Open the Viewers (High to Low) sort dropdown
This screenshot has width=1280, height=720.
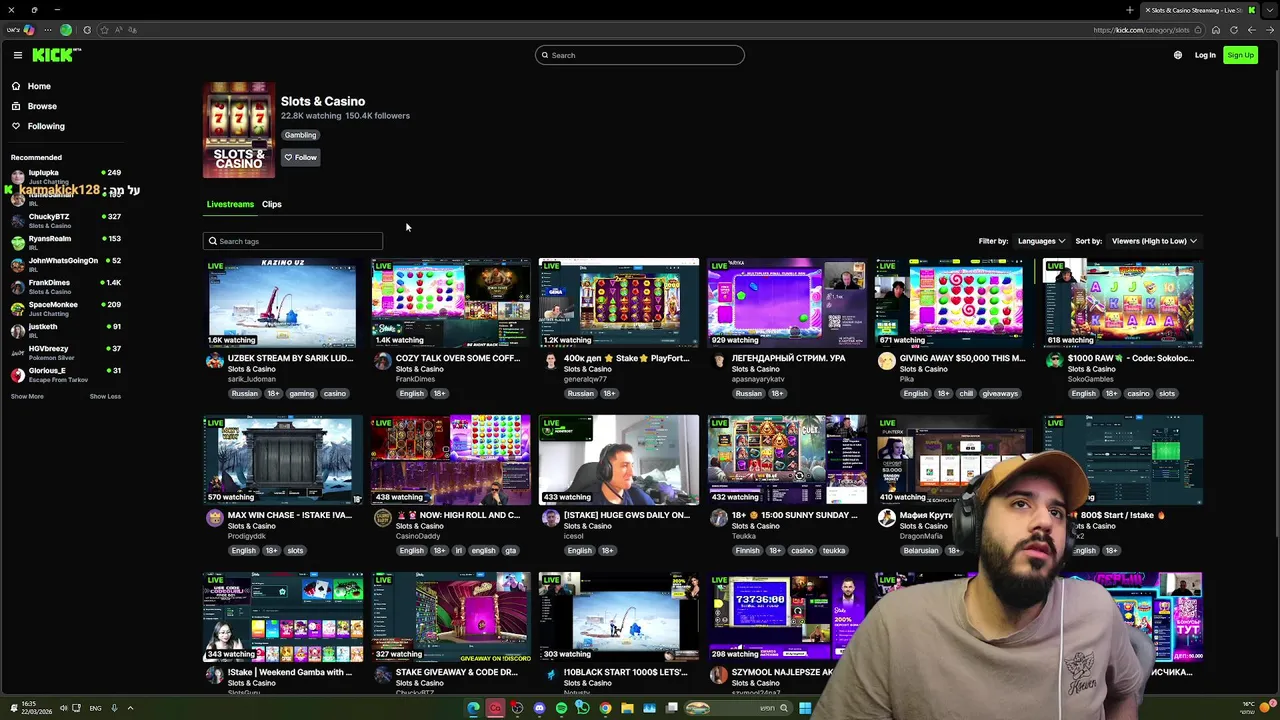click(x=1154, y=241)
